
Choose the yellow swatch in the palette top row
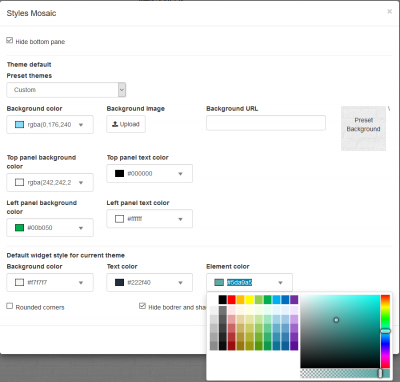pyautogui.click(x=250, y=299)
